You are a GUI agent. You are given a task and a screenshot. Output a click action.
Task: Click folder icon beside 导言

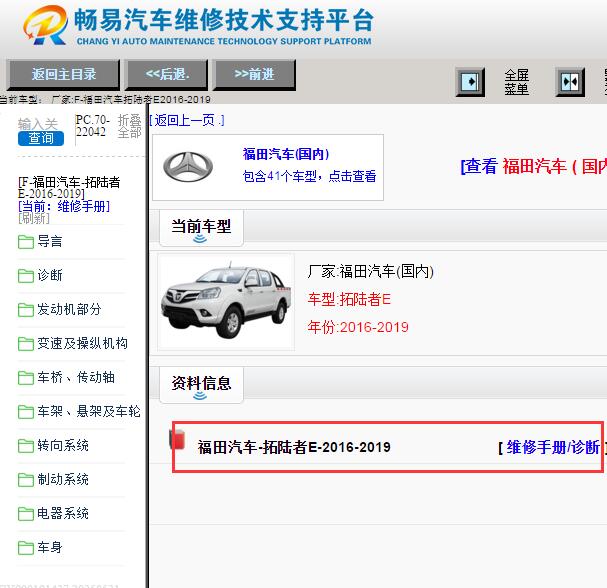point(26,242)
